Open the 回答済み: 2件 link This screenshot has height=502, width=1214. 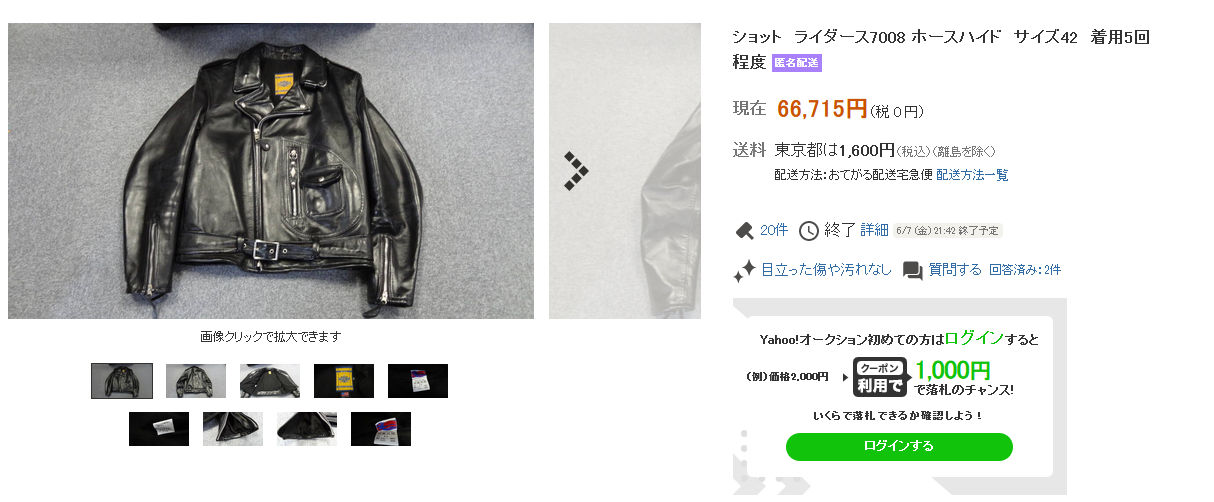[1025, 270]
